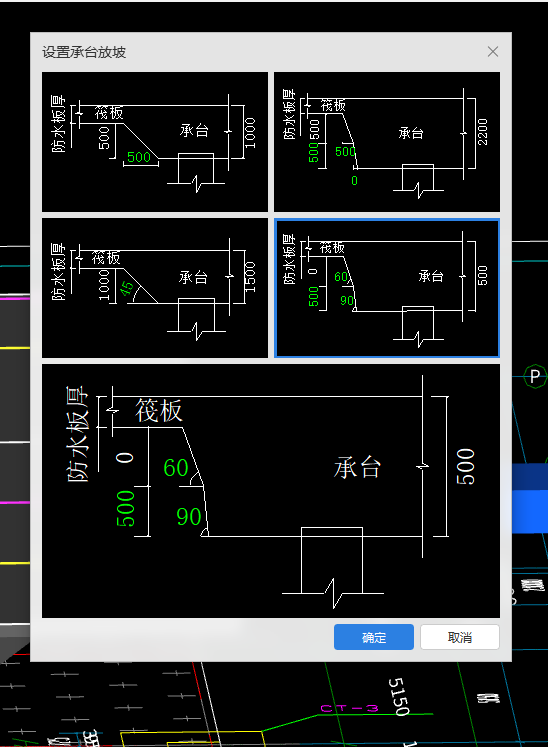The height and width of the screenshot is (747, 548).
Task: Click the 承台 label in large preview
Action: point(357,467)
